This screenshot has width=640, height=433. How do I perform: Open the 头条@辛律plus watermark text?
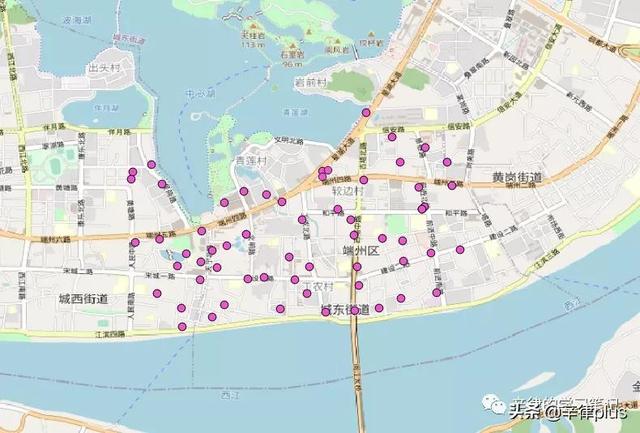[568, 408]
